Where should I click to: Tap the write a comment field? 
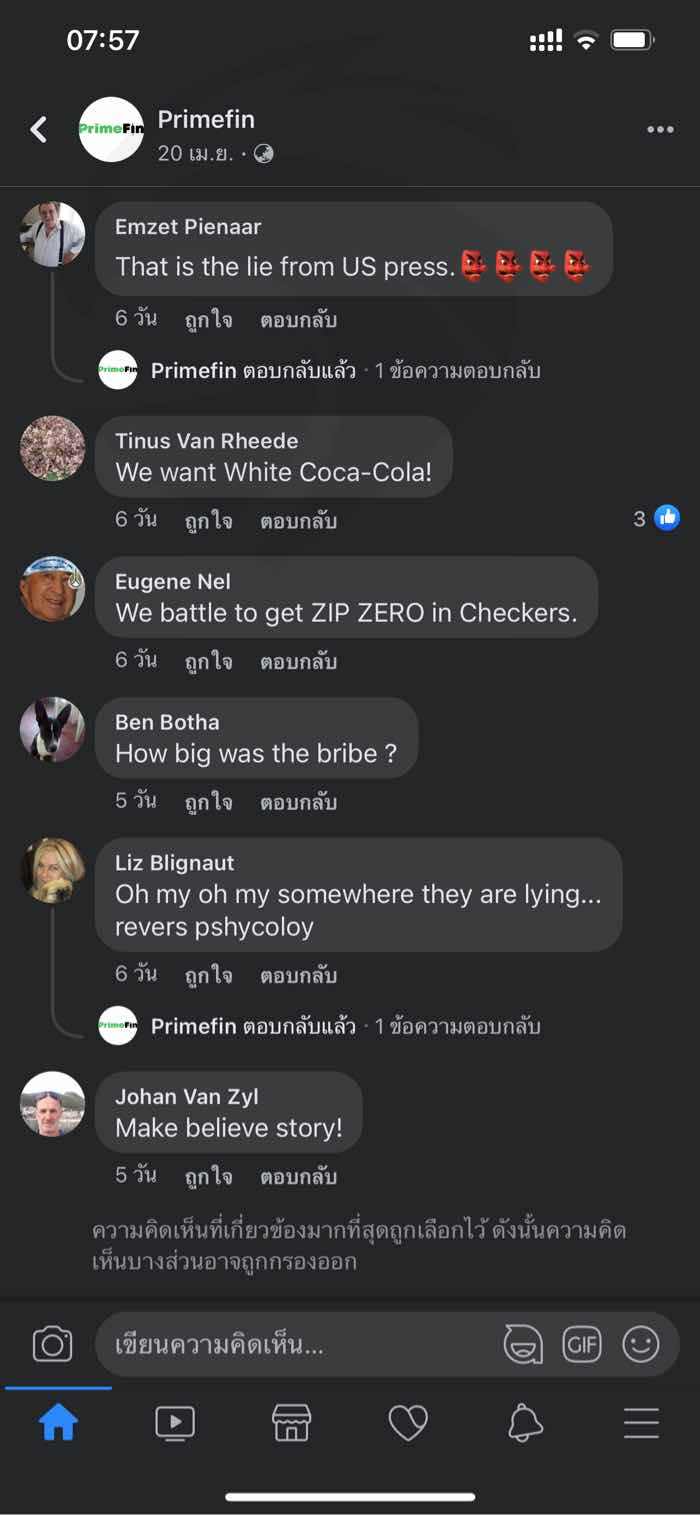tap(300, 1345)
